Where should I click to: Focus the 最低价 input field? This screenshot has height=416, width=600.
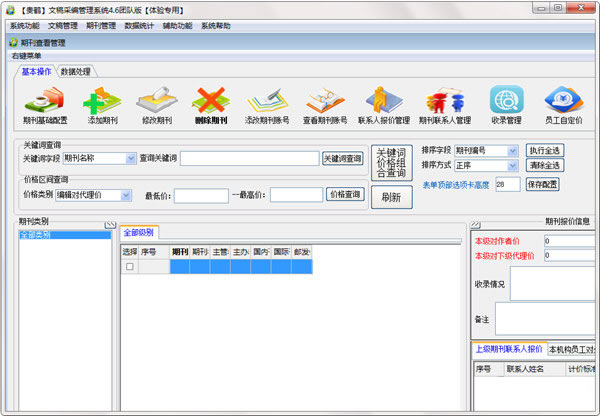(x=201, y=196)
